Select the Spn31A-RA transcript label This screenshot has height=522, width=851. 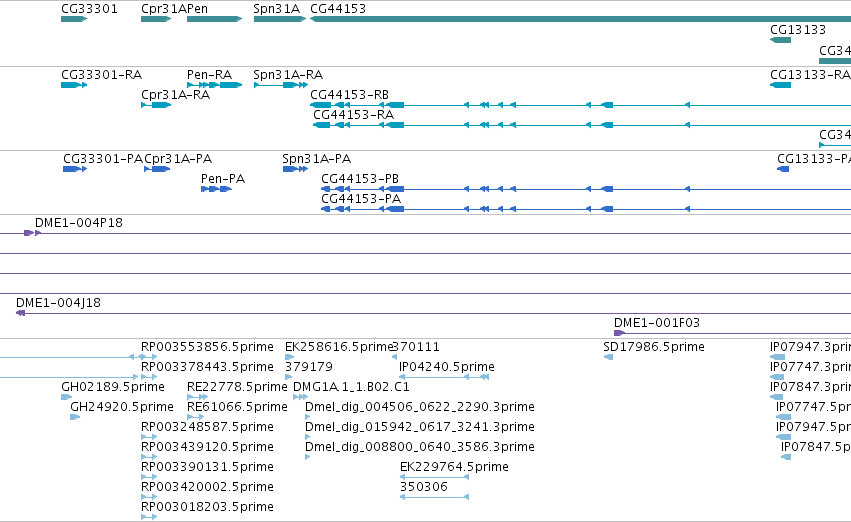point(288,74)
